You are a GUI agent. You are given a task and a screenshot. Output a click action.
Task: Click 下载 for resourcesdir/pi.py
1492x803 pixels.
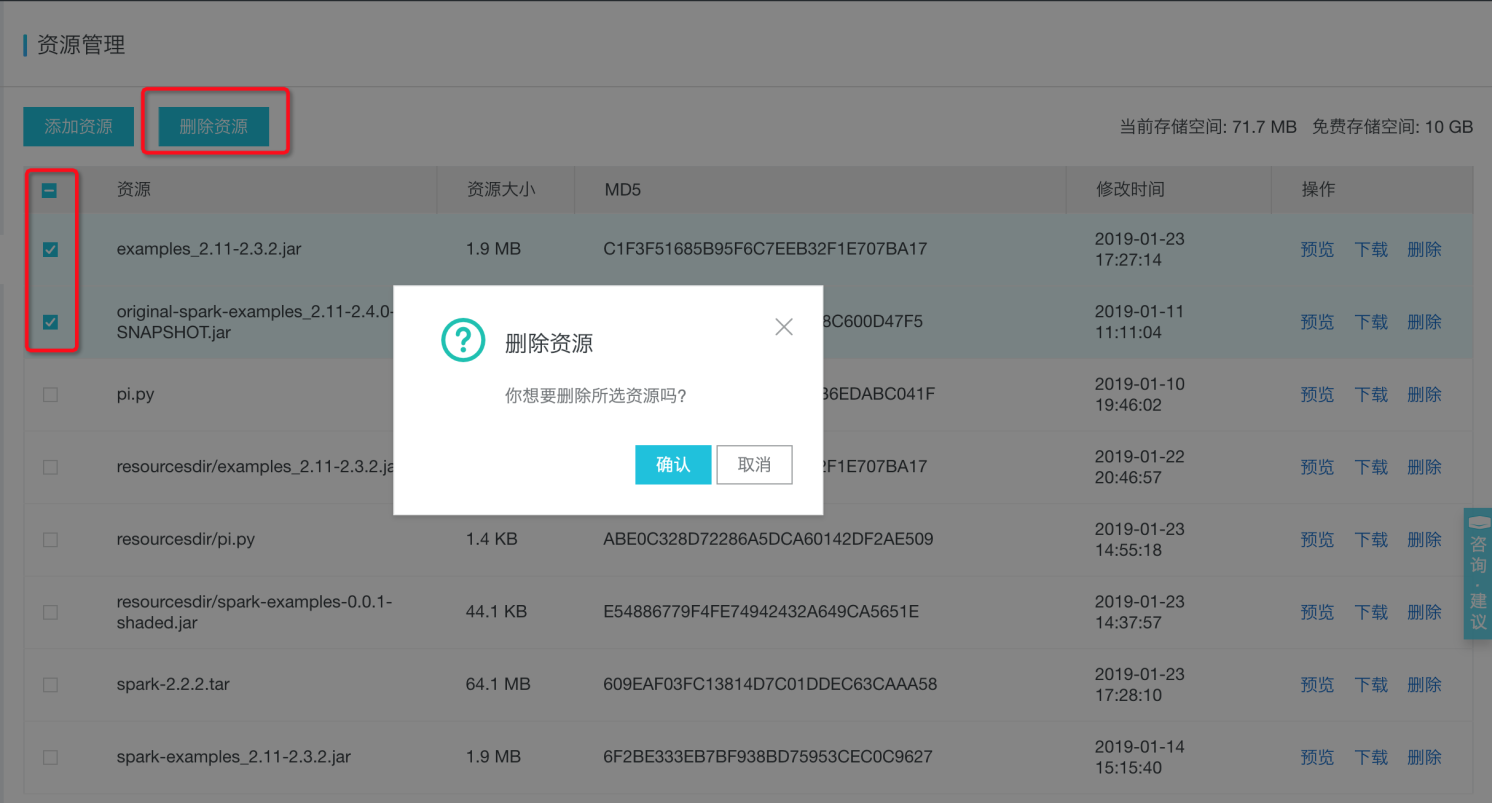click(1371, 540)
